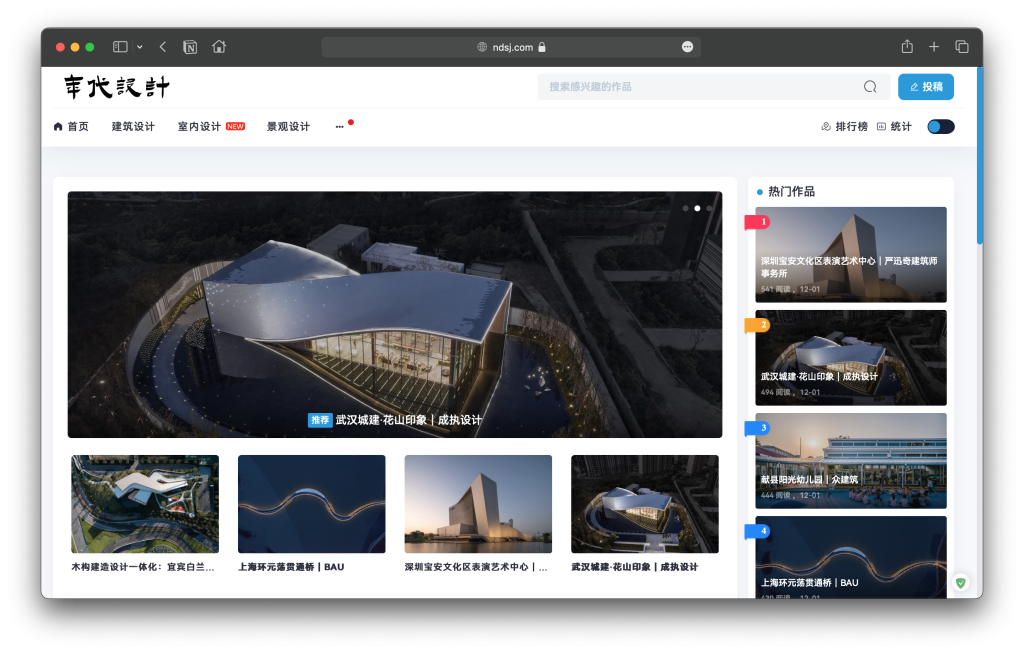Screen dimensions: 1024x653
Task: Open the featured 武汉城建·花山印象 banner image
Action: [395, 314]
